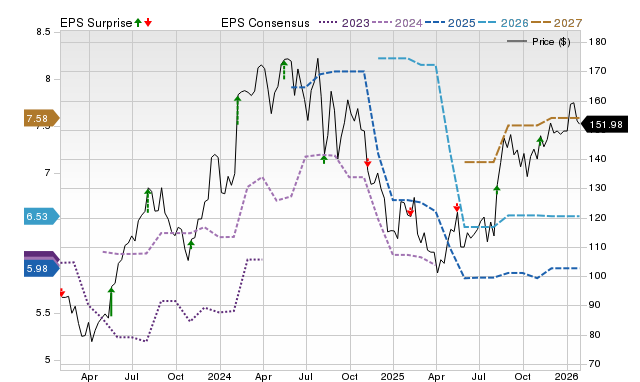Click the green surprise arrow near November 2023
The height and width of the screenshot is (382, 640).
[191, 244]
